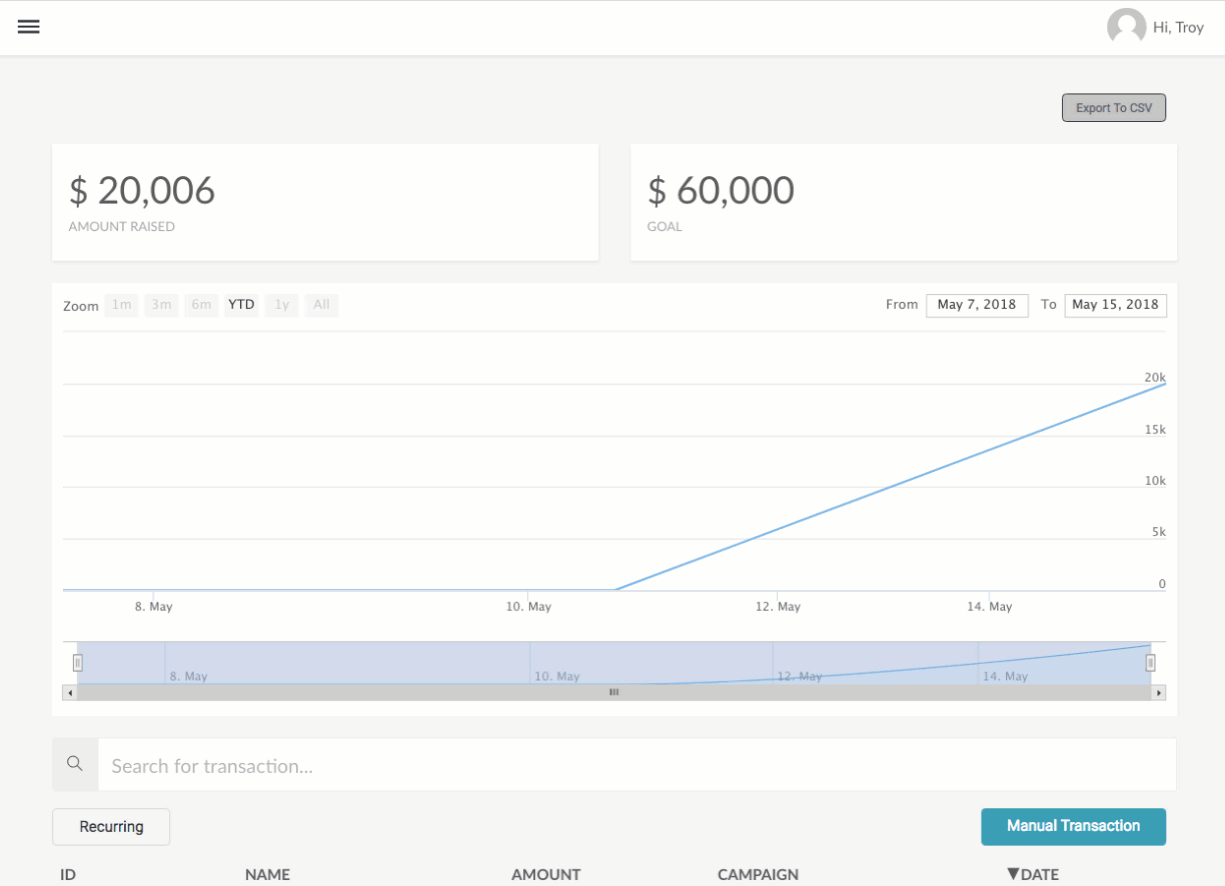
Task: Select the 6m zoom range
Action: tap(201, 305)
